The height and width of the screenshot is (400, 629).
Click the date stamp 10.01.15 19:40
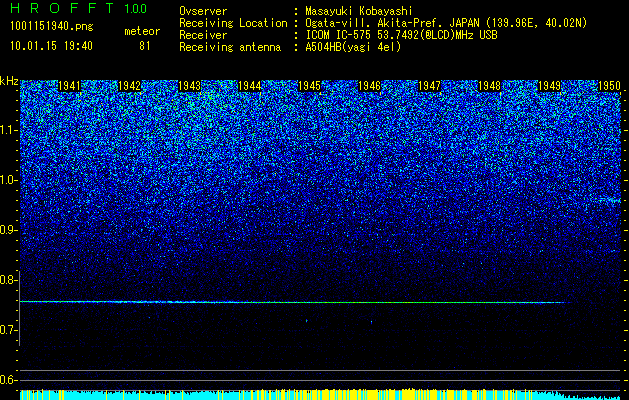51,46
